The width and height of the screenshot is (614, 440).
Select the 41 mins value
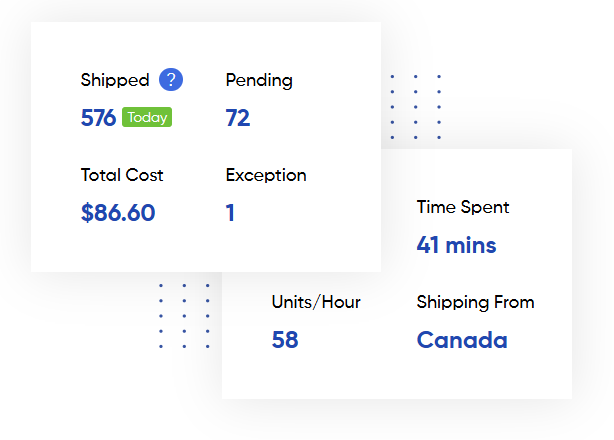point(456,245)
